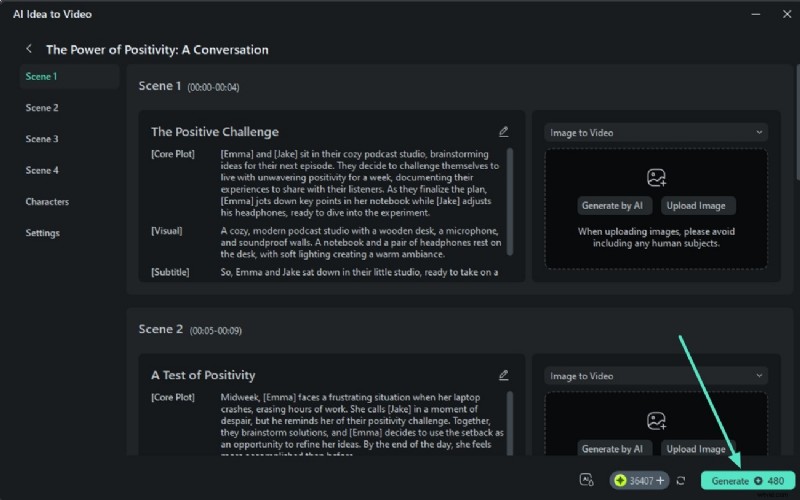Click the AI watermark icon in bottom bar

click(x=587, y=480)
